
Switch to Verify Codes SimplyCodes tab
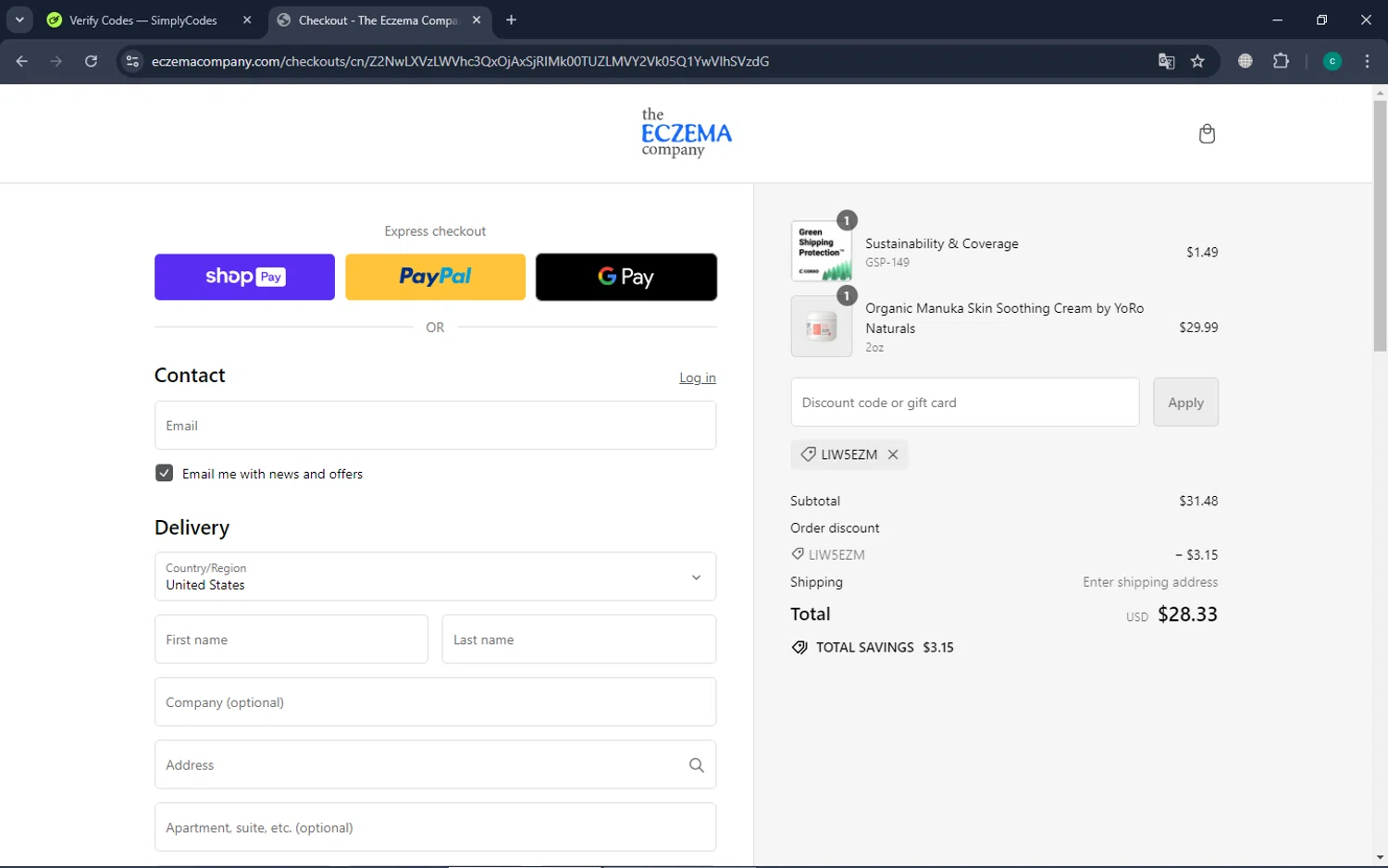(x=143, y=19)
